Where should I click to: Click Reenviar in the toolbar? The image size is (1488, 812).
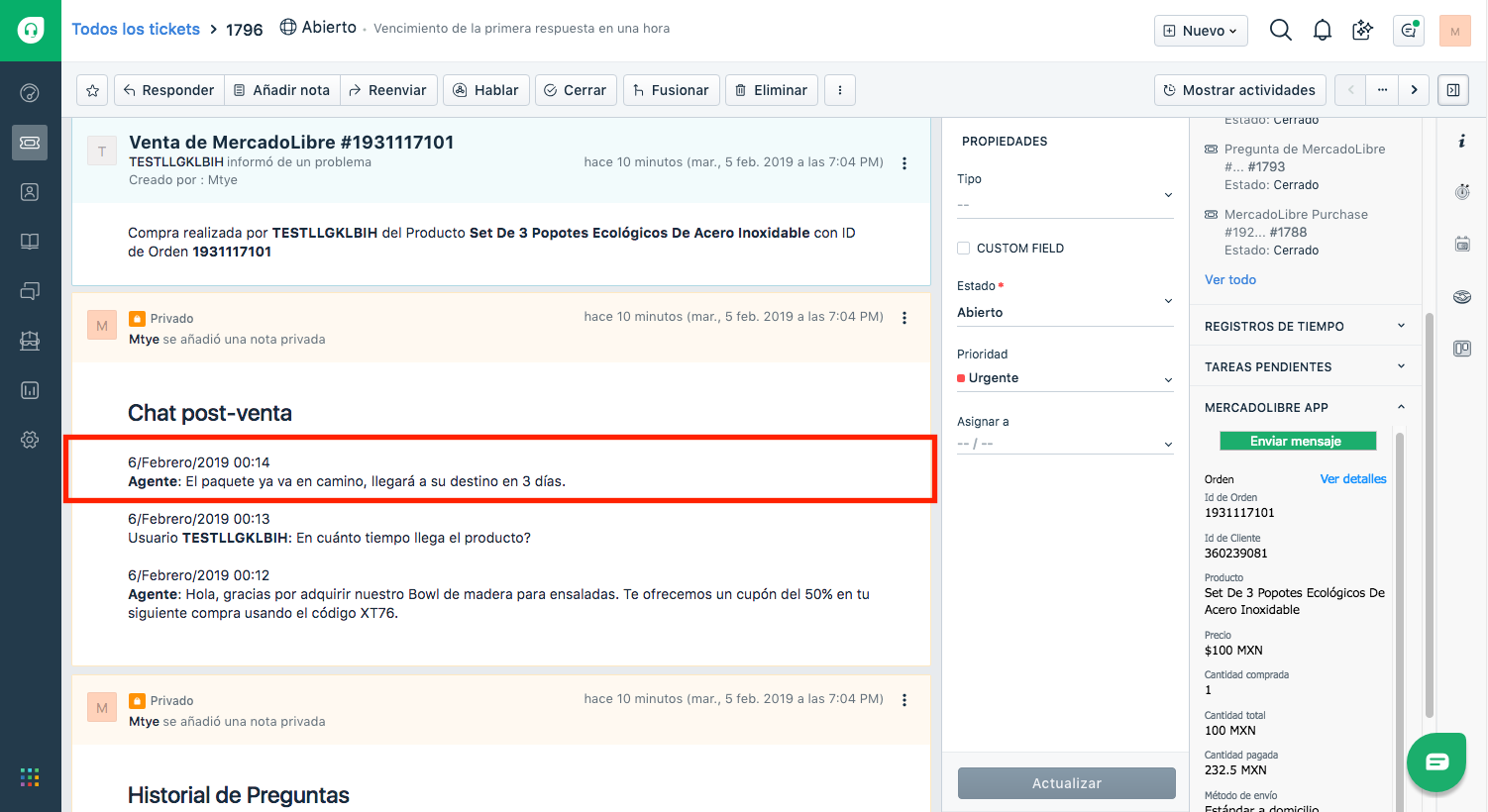(387, 90)
